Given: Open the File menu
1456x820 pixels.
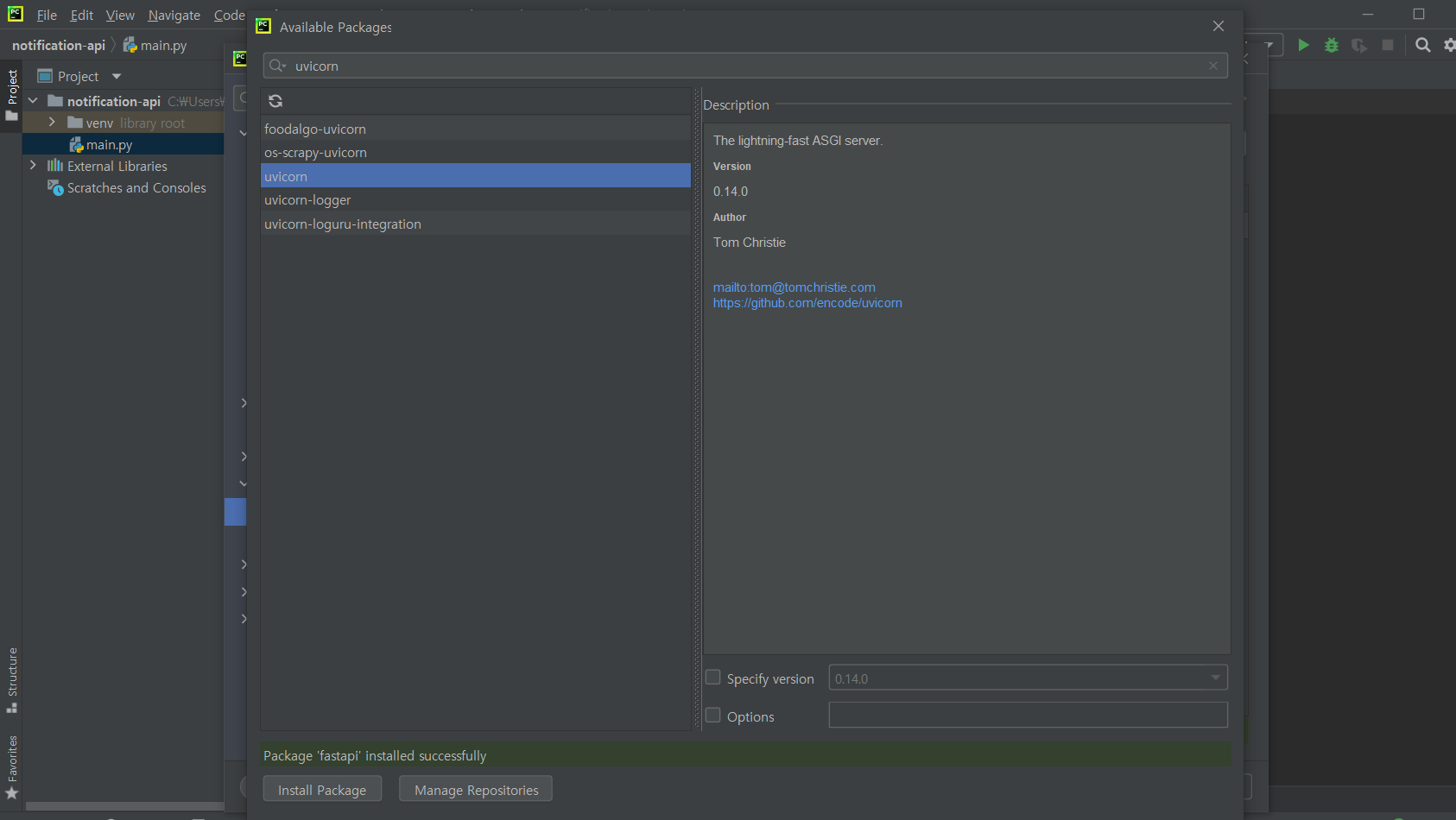Looking at the screenshot, I should [x=47, y=15].
